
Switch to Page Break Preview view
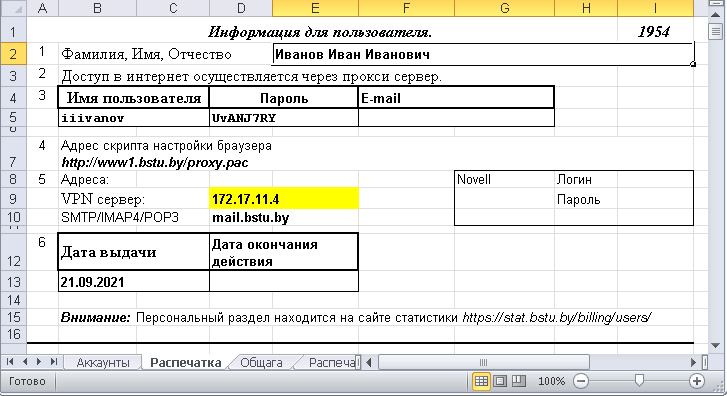click(x=518, y=381)
